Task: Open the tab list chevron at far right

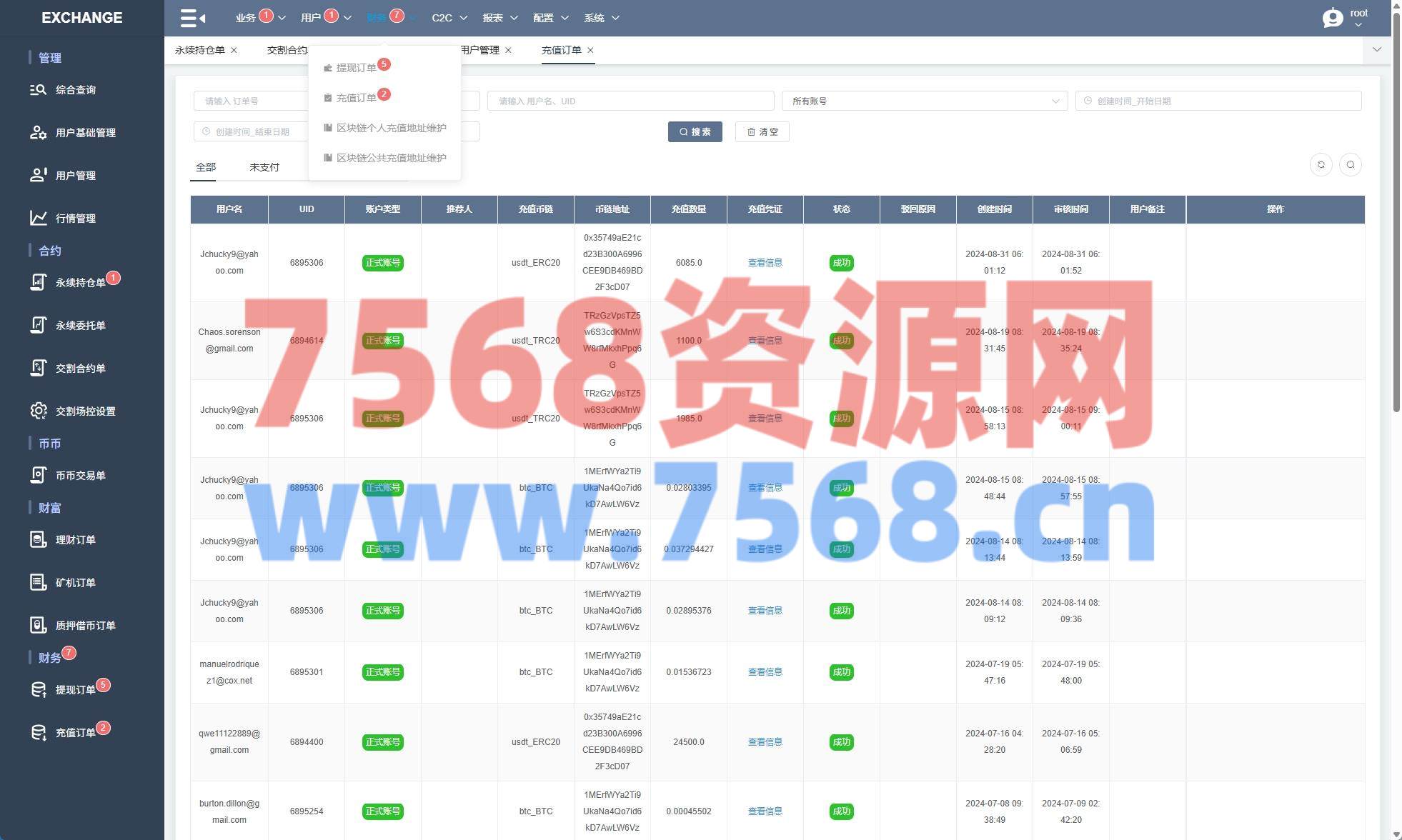Action: coord(1377,50)
